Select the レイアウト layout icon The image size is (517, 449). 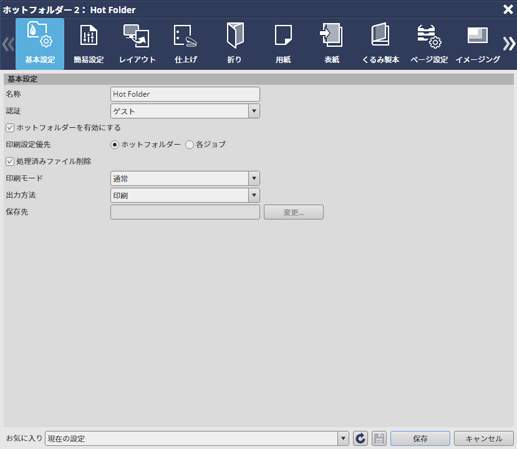coord(137,44)
